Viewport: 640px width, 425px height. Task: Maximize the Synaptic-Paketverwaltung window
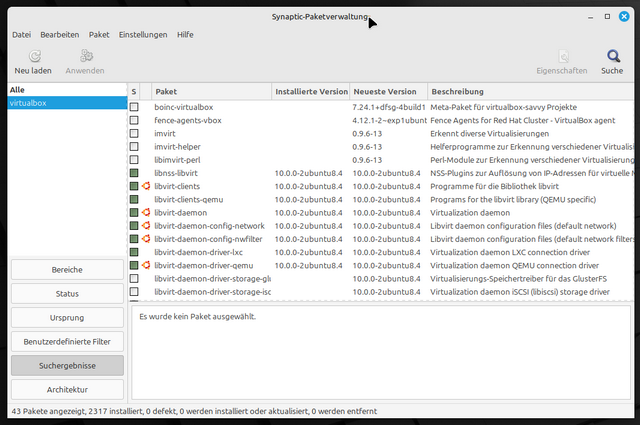607,16
